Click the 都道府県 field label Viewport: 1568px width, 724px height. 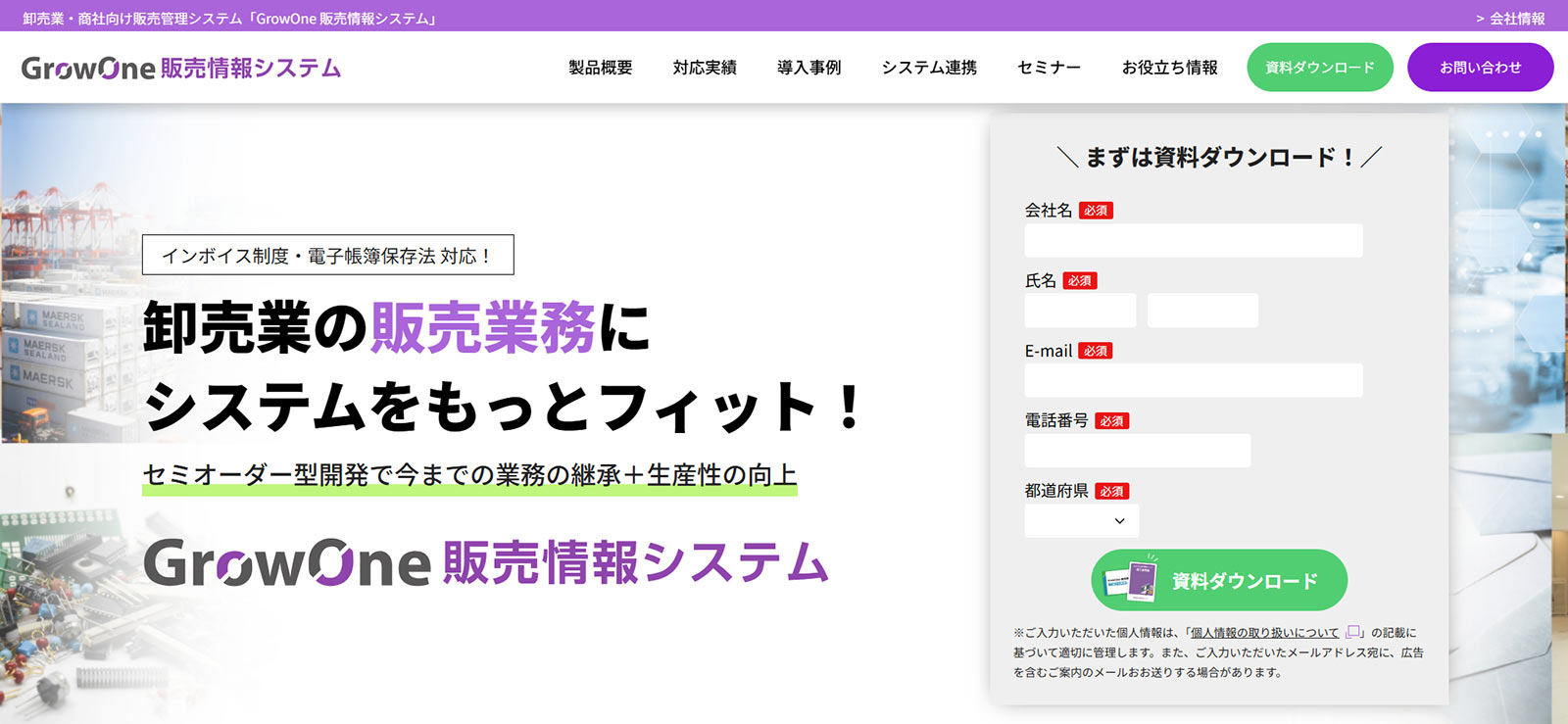coord(1056,491)
